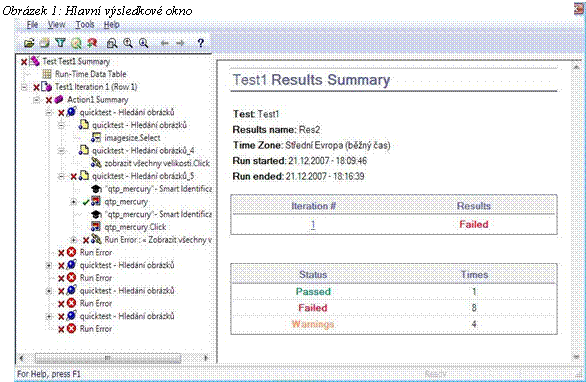Select Run Error: « Zobrazit všechny row

click(158, 240)
